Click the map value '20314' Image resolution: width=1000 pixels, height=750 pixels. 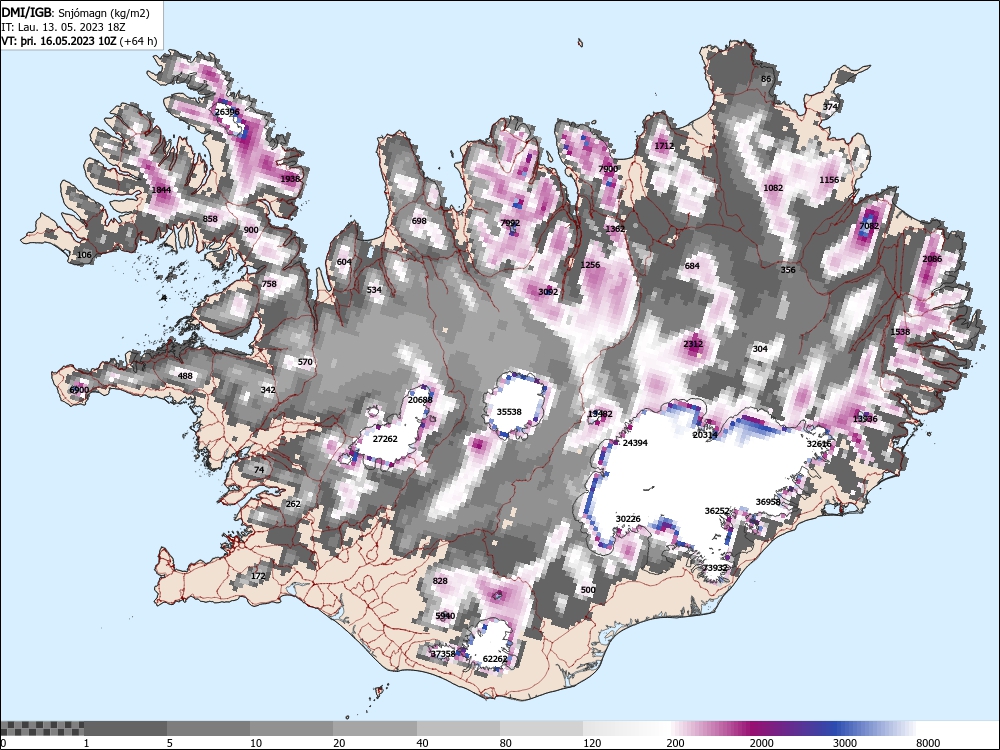(705, 435)
